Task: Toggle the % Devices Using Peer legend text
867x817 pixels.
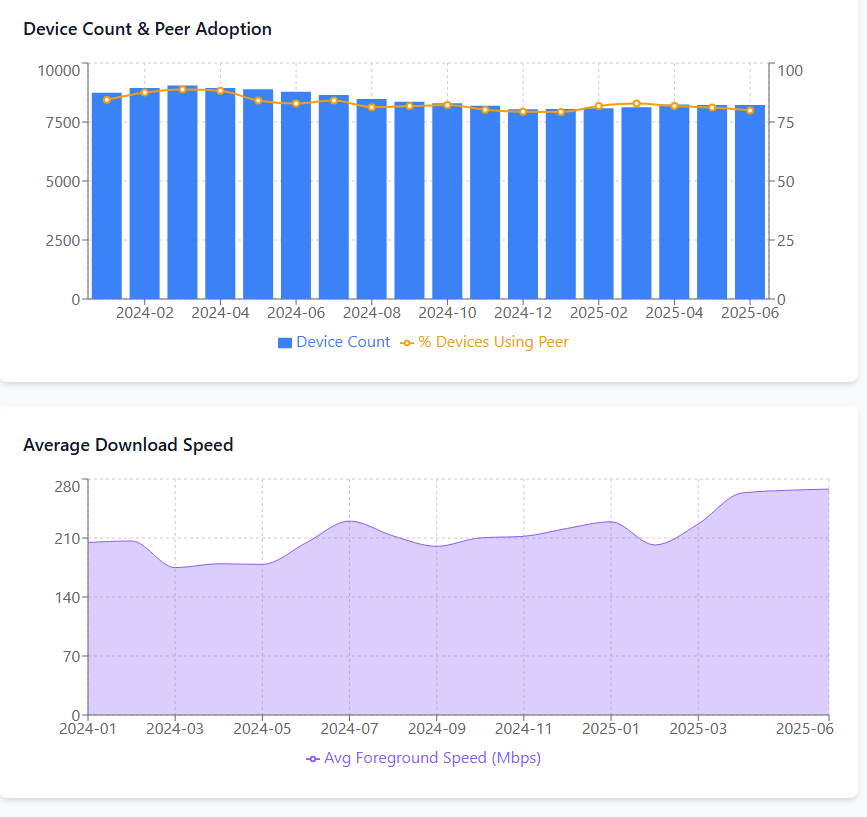Action: pyautogui.click(x=493, y=342)
